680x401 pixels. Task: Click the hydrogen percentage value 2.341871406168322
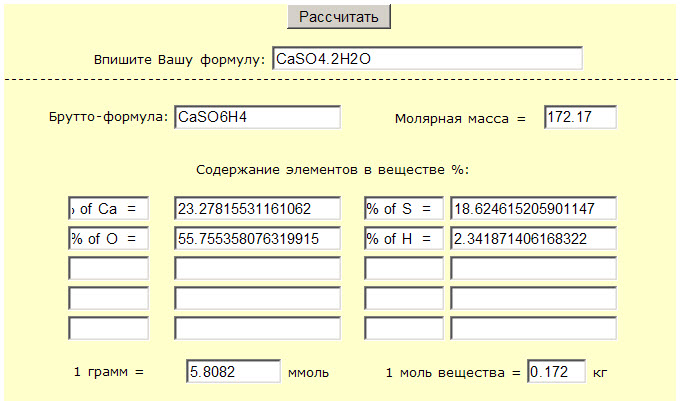tap(533, 239)
